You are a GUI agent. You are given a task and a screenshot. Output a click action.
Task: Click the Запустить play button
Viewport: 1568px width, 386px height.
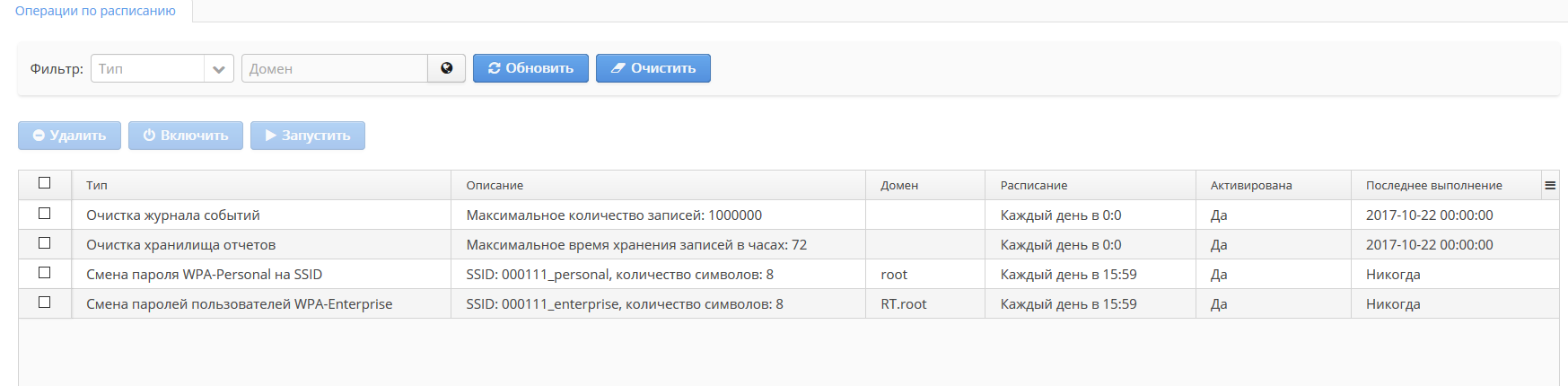click(x=307, y=136)
